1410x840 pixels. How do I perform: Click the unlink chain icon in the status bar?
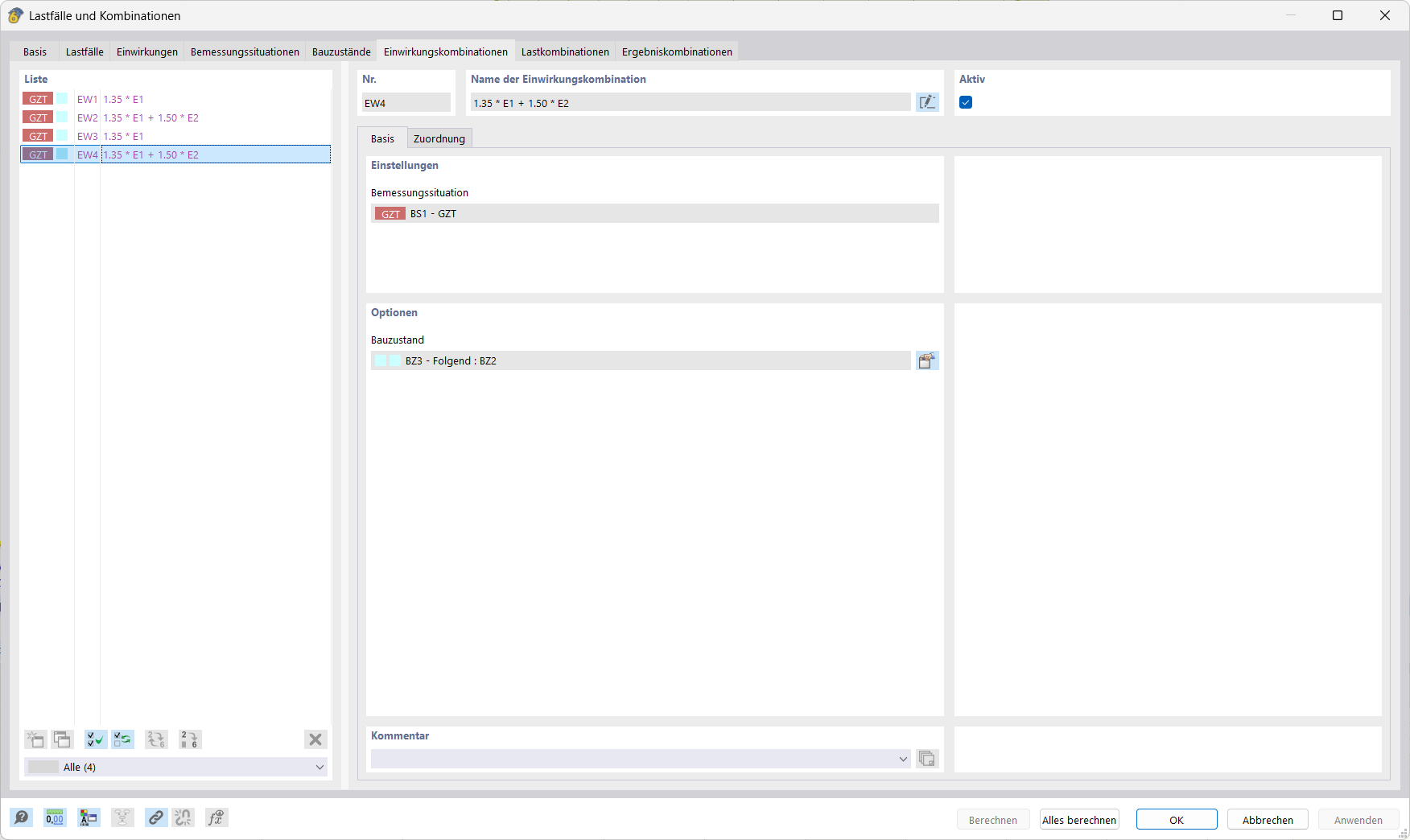point(183,817)
